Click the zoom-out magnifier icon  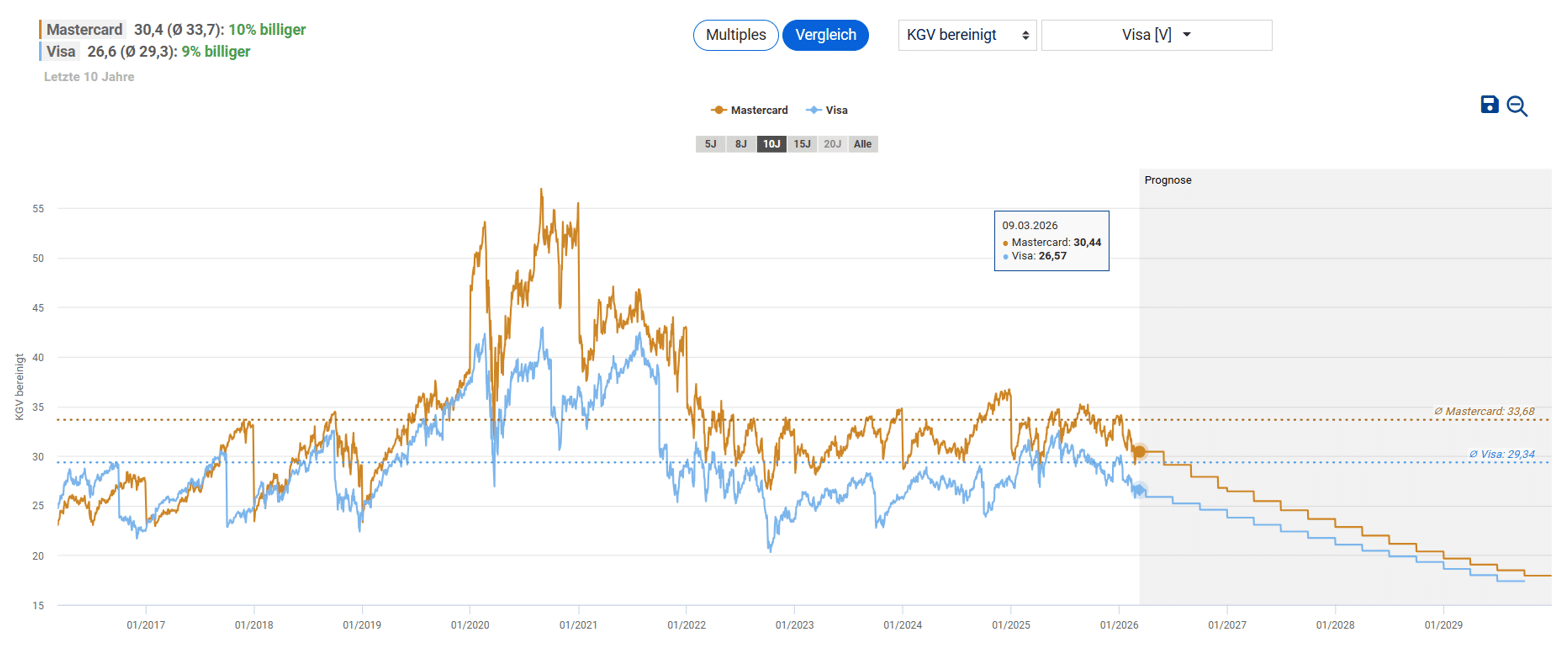point(1517,106)
